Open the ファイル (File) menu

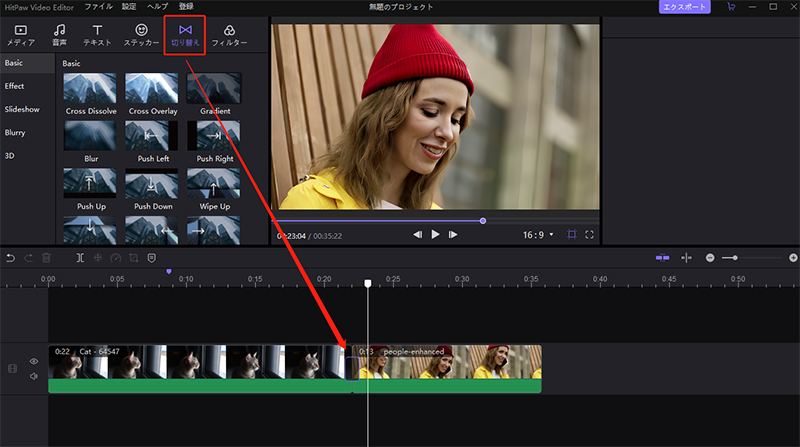click(x=98, y=7)
